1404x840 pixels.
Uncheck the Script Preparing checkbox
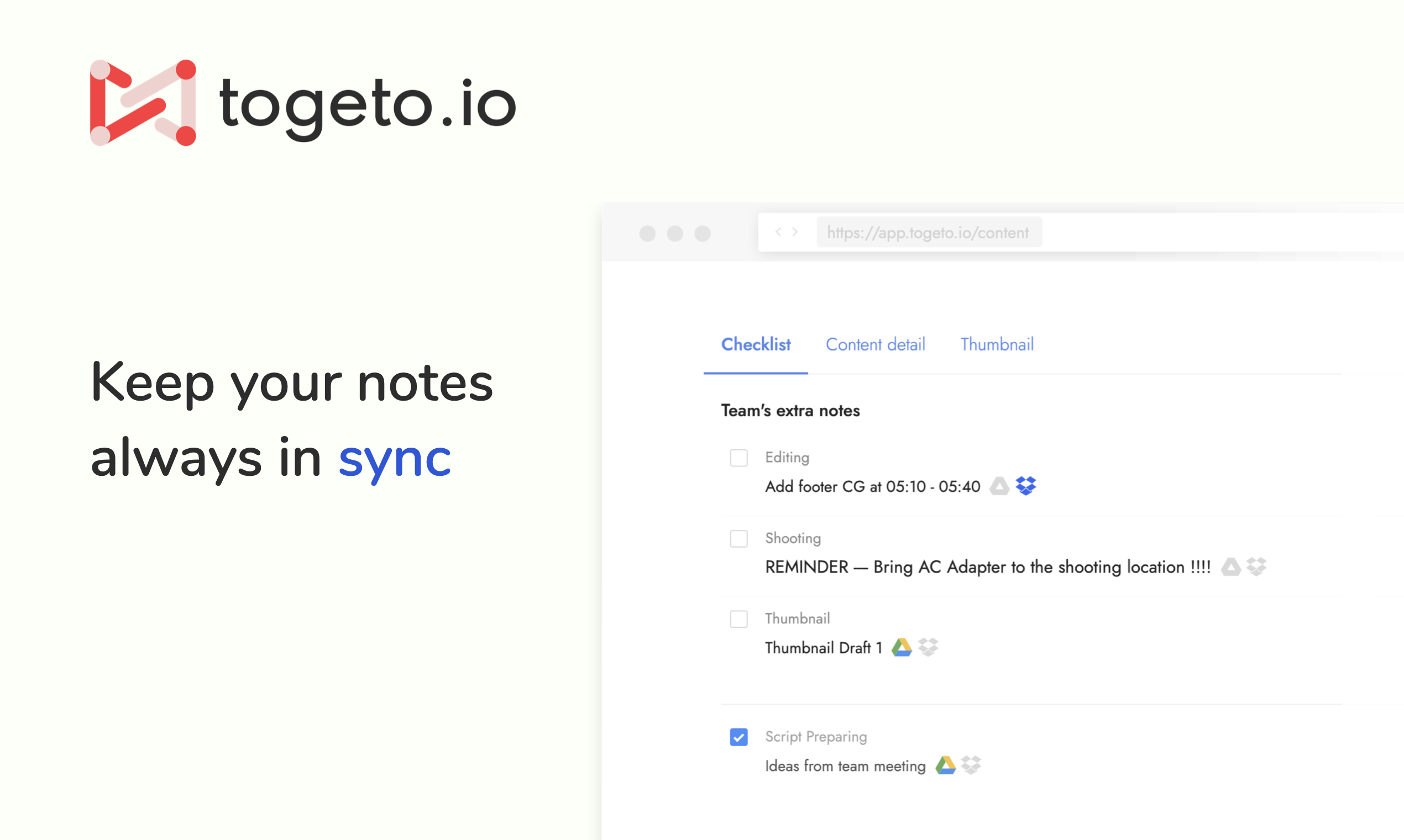click(x=738, y=737)
